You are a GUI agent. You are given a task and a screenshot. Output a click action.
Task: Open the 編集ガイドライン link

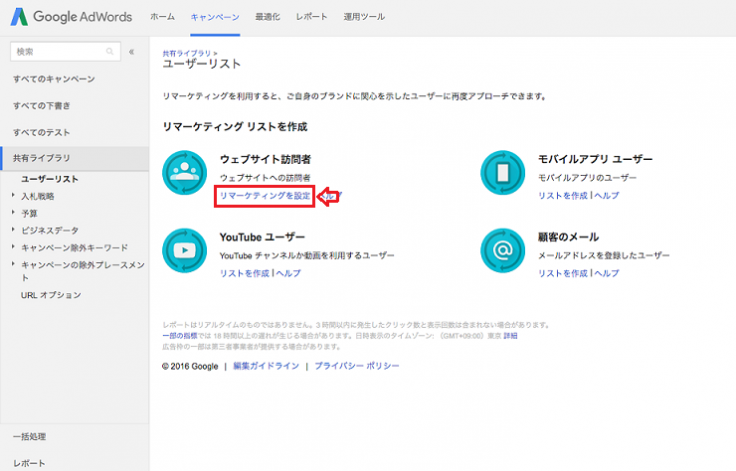point(266,366)
